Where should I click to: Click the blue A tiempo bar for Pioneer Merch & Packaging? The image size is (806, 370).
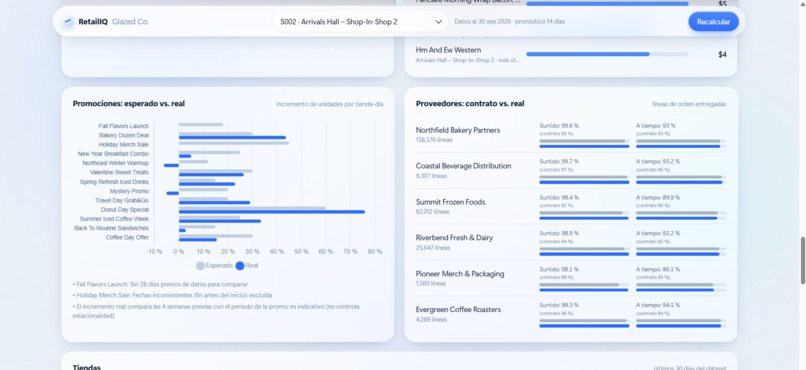[674, 290]
